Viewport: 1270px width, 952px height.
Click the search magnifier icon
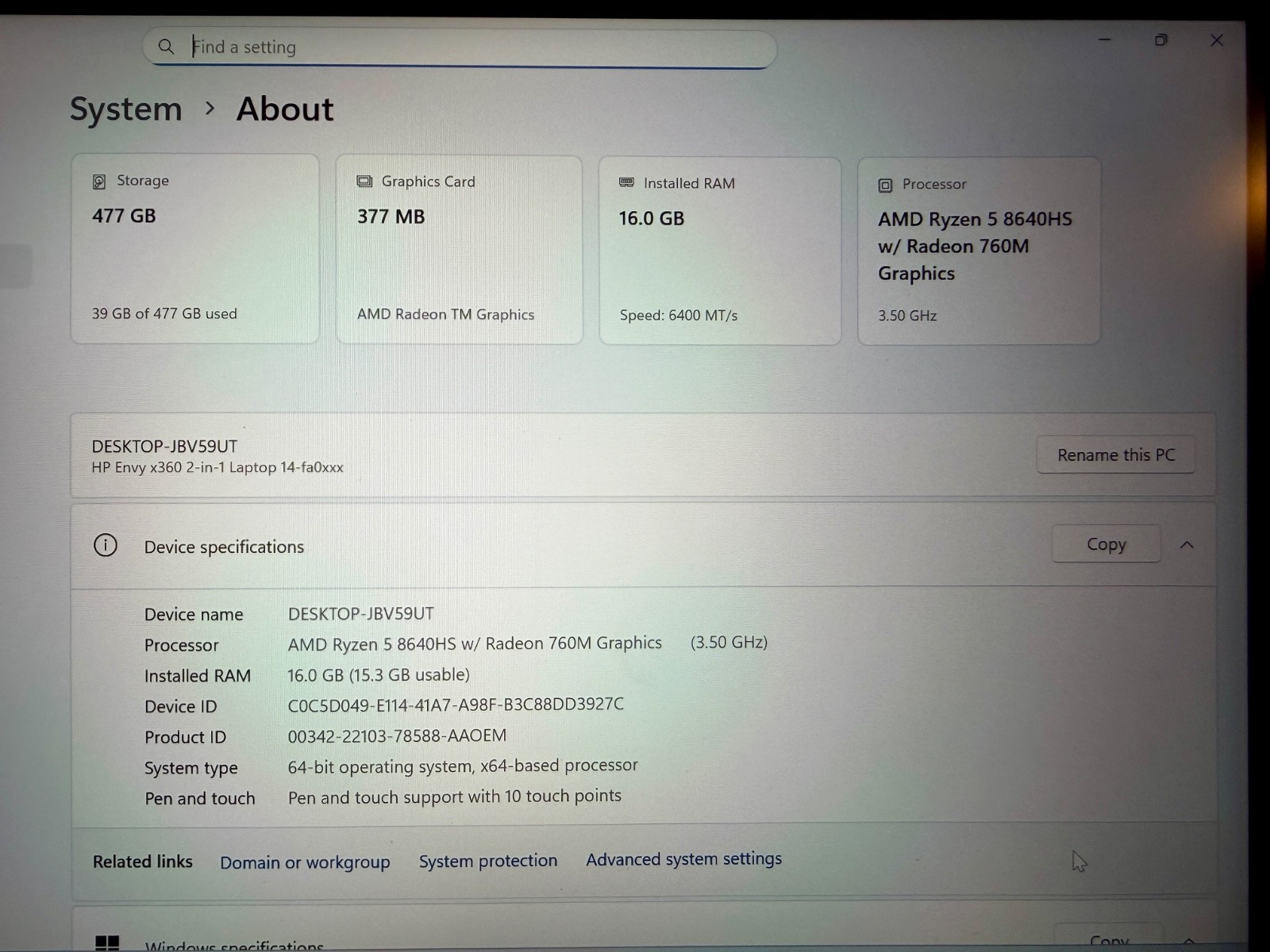pyautogui.click(x=166, y=47)
